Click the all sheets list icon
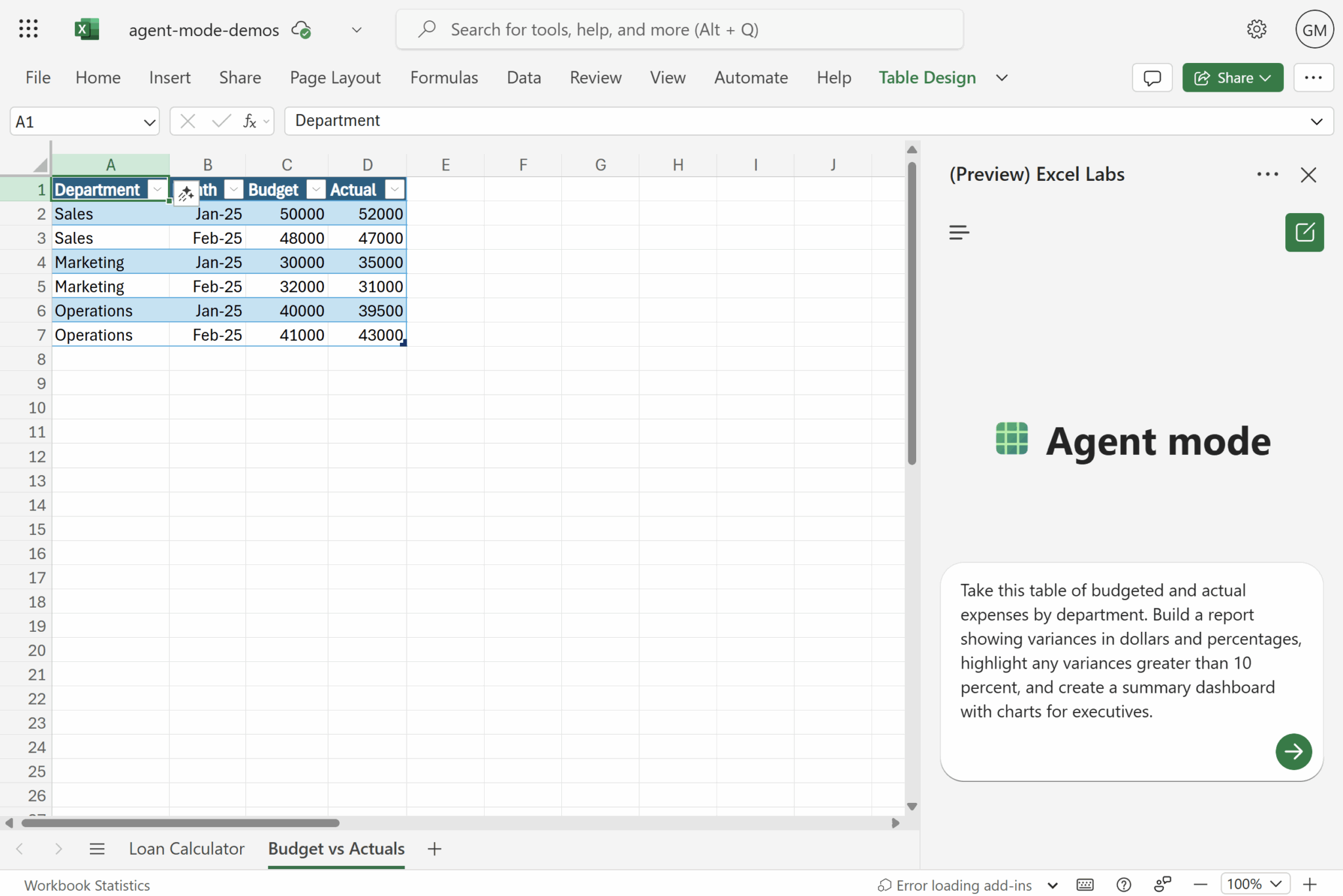This screenshot has width=1343, height=896. click(97, 849)
